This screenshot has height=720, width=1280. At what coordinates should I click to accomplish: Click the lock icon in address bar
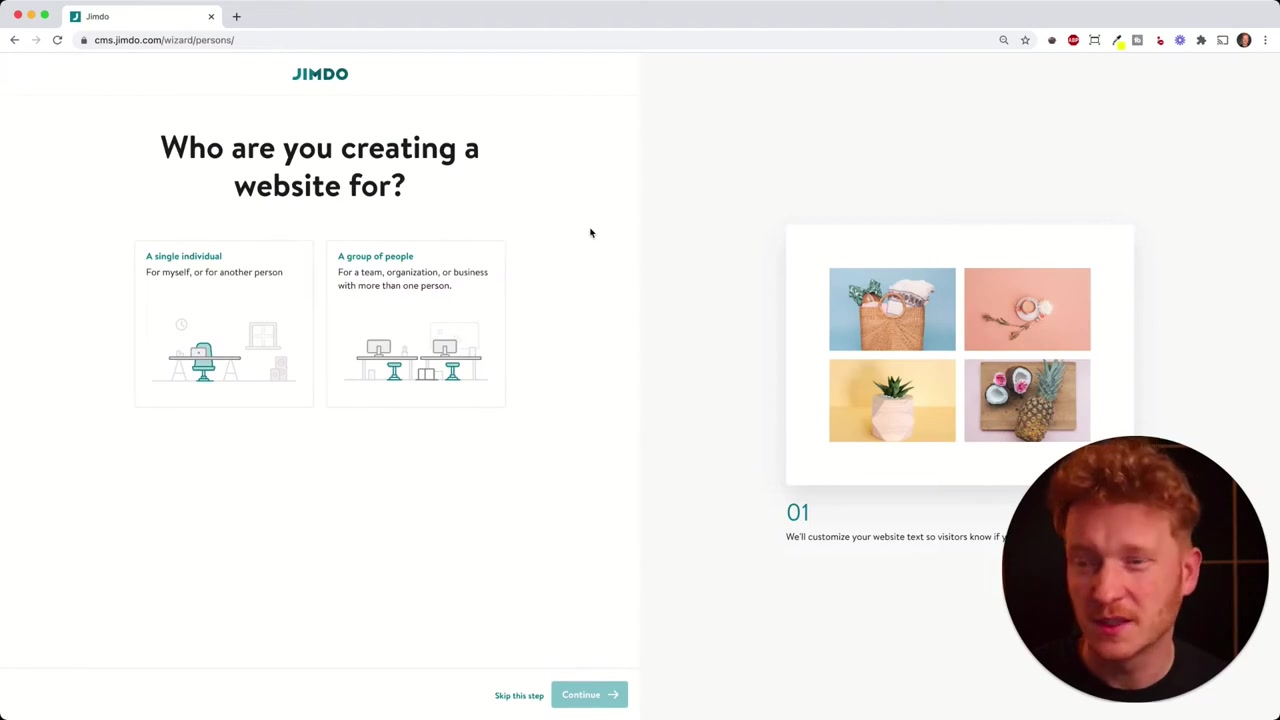(x=84, y=40)
